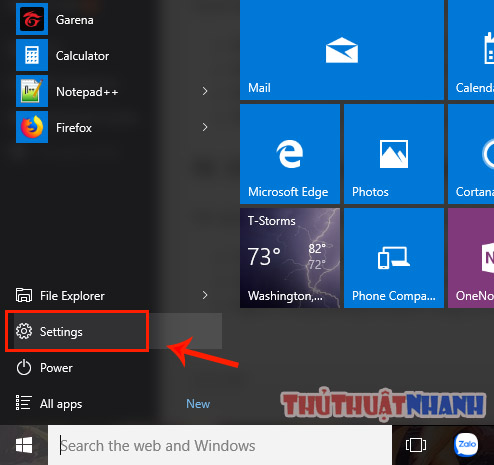Open the Garena app icon

click(32, 19)
